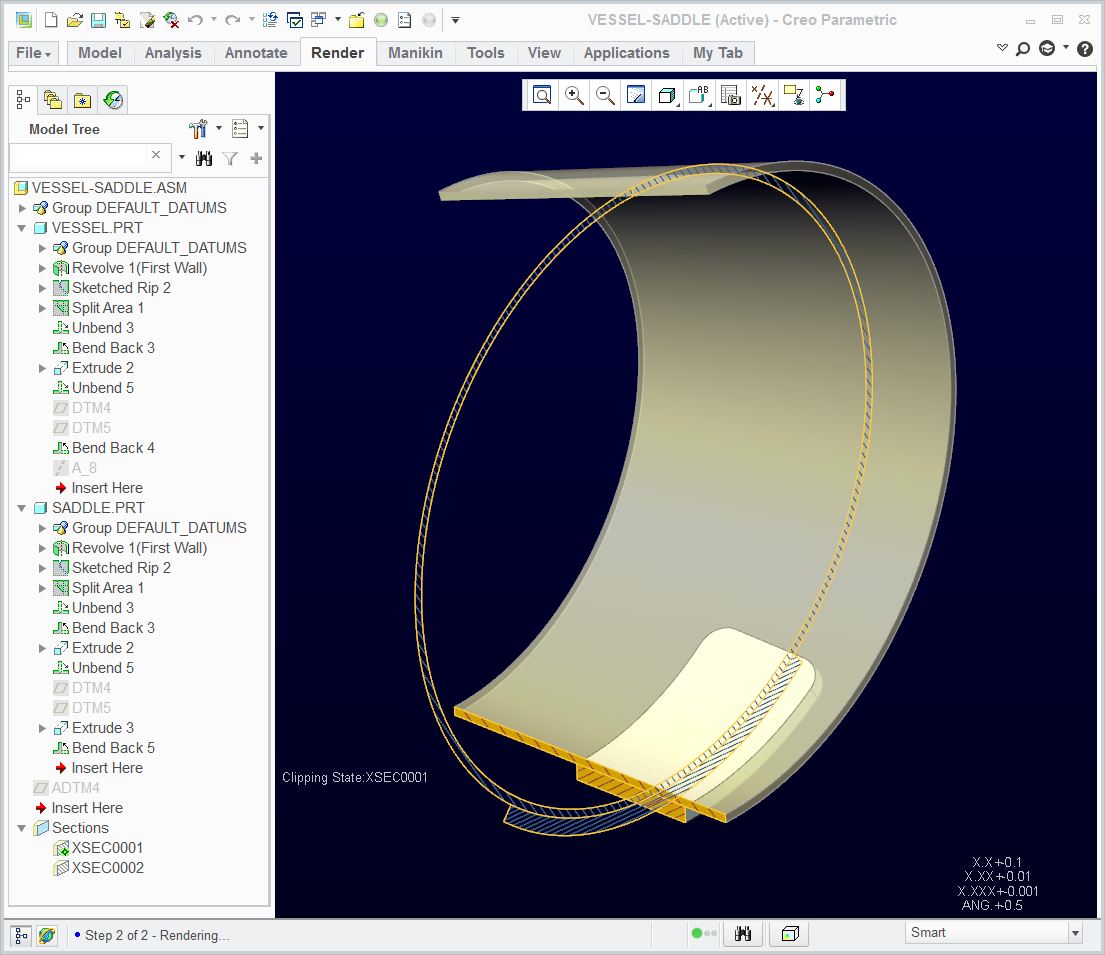Collapse the Sections tree node
Screen dimensions: 1105x955
click(x=21, y=828)
